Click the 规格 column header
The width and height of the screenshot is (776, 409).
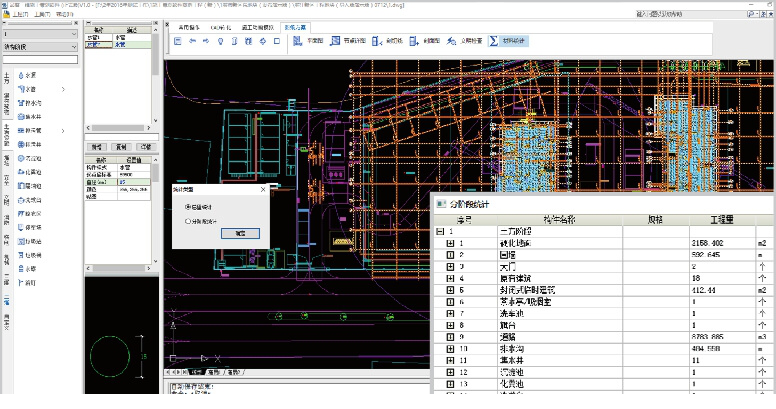(x=656, y=219)
